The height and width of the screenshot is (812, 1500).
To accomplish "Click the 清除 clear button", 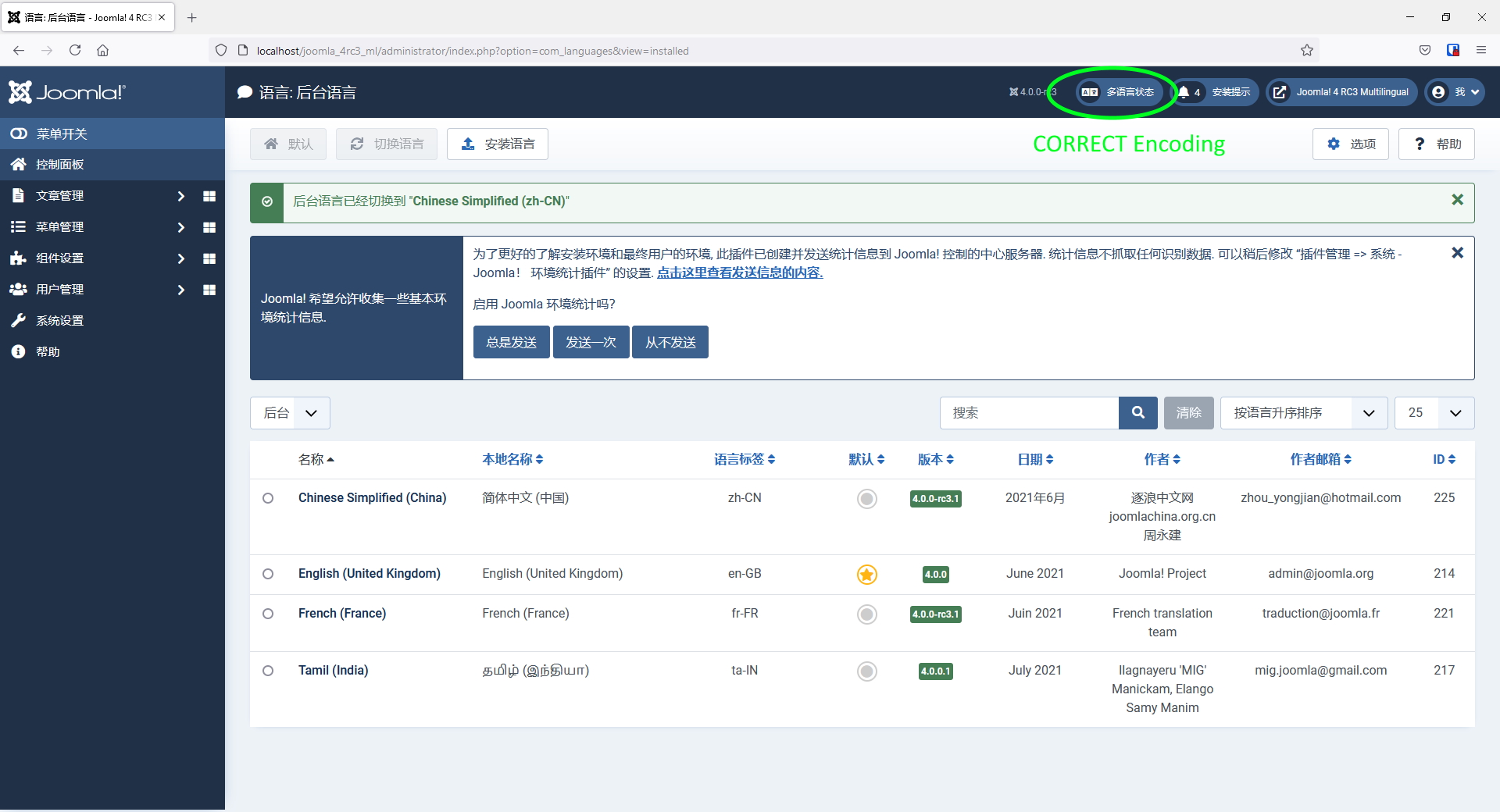I will tap(1189, 413).
